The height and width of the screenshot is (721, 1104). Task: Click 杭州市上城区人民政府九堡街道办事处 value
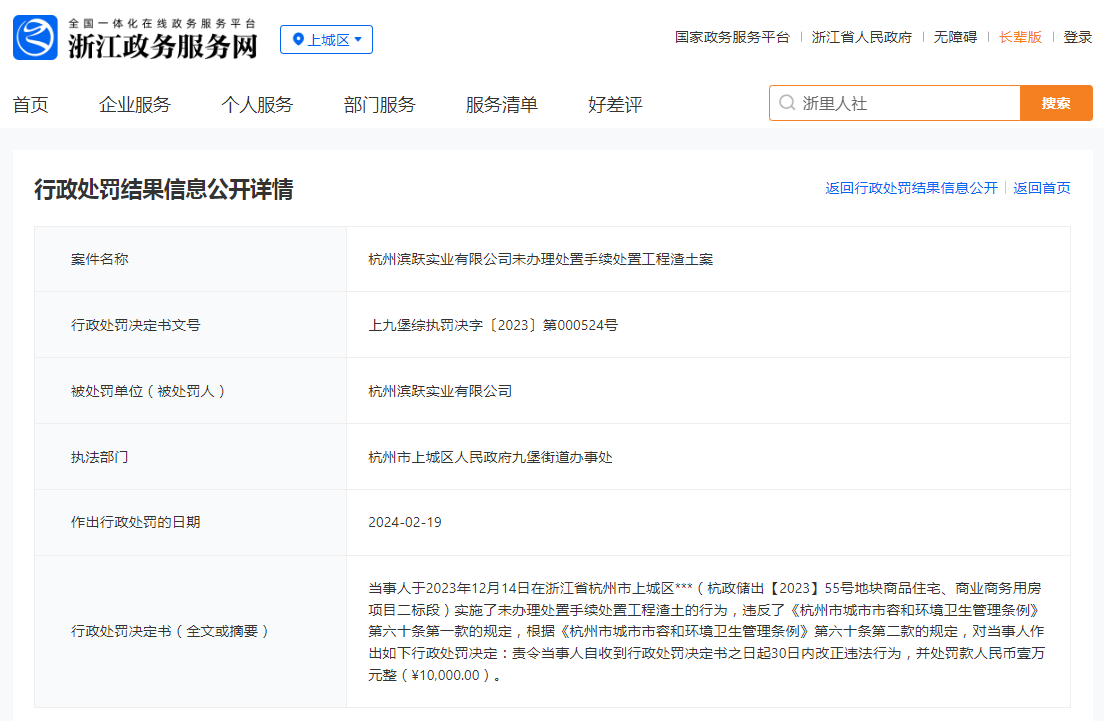(490, 457)
